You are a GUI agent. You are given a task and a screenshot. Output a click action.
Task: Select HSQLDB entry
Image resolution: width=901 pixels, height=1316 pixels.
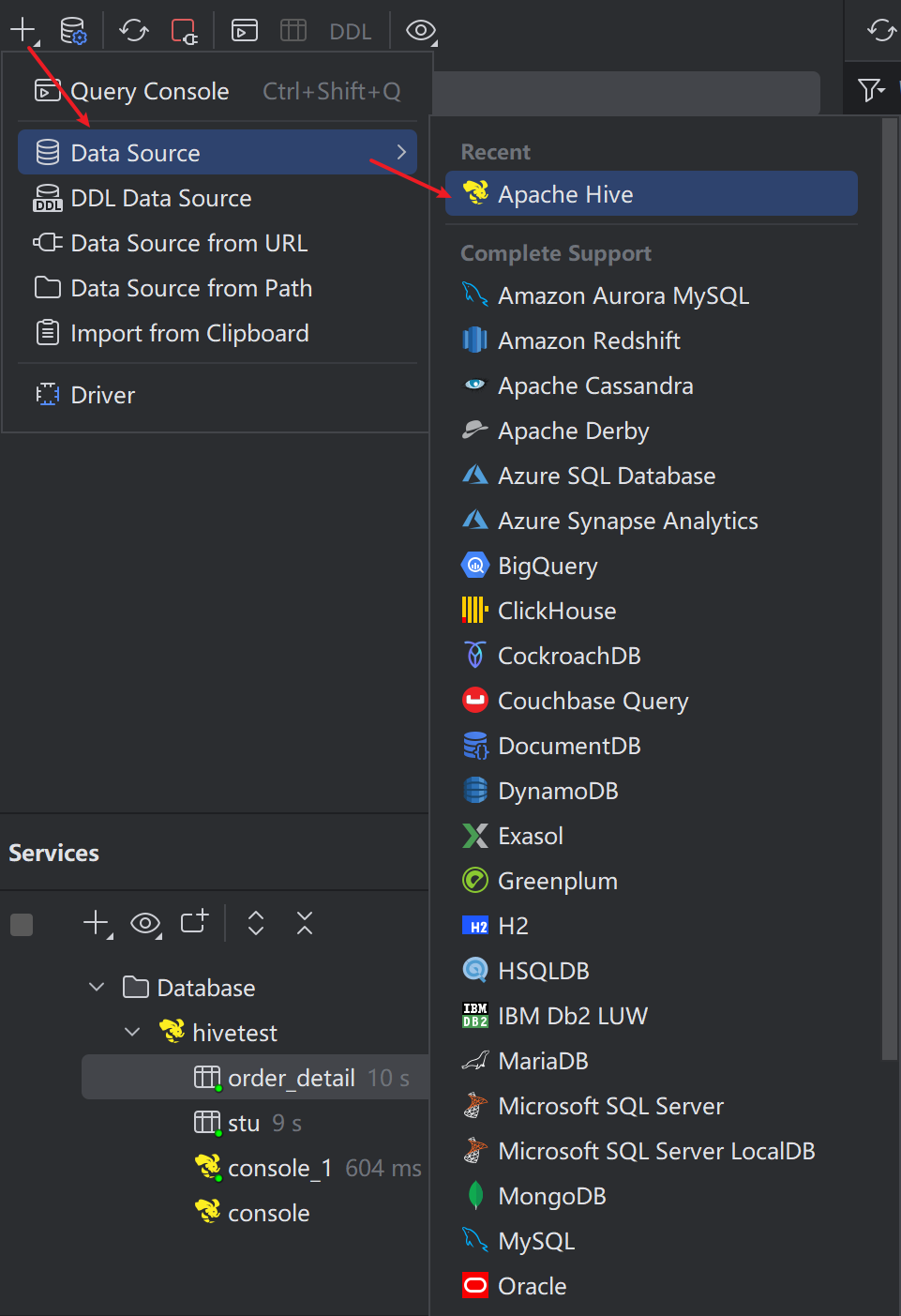[652, 971]
